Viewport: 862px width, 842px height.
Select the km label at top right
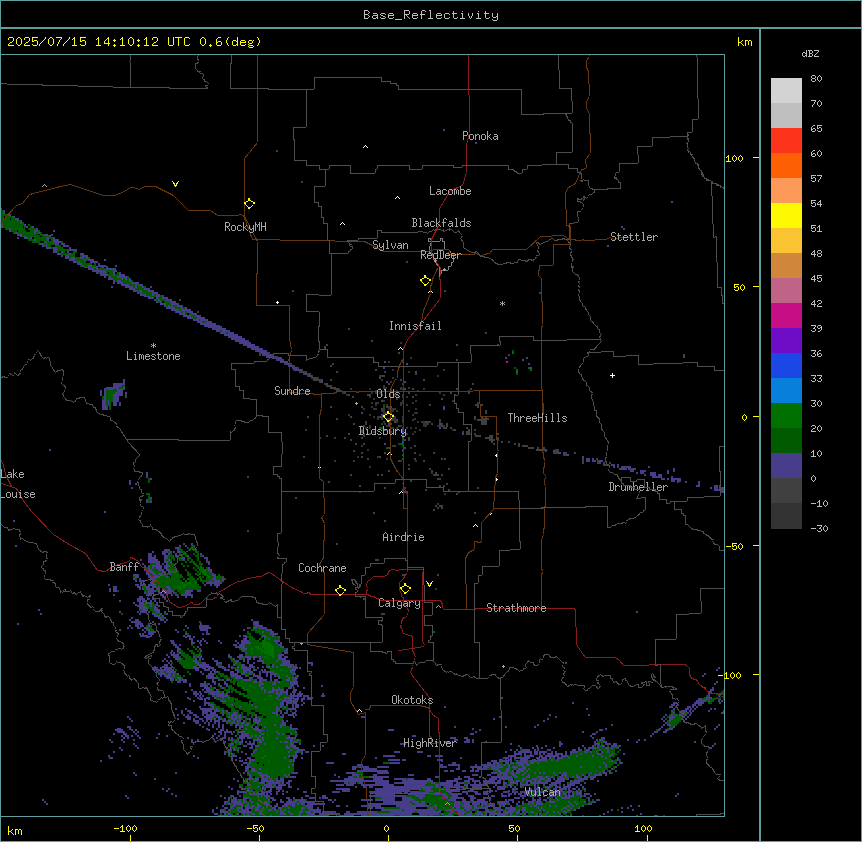point(744,42)
